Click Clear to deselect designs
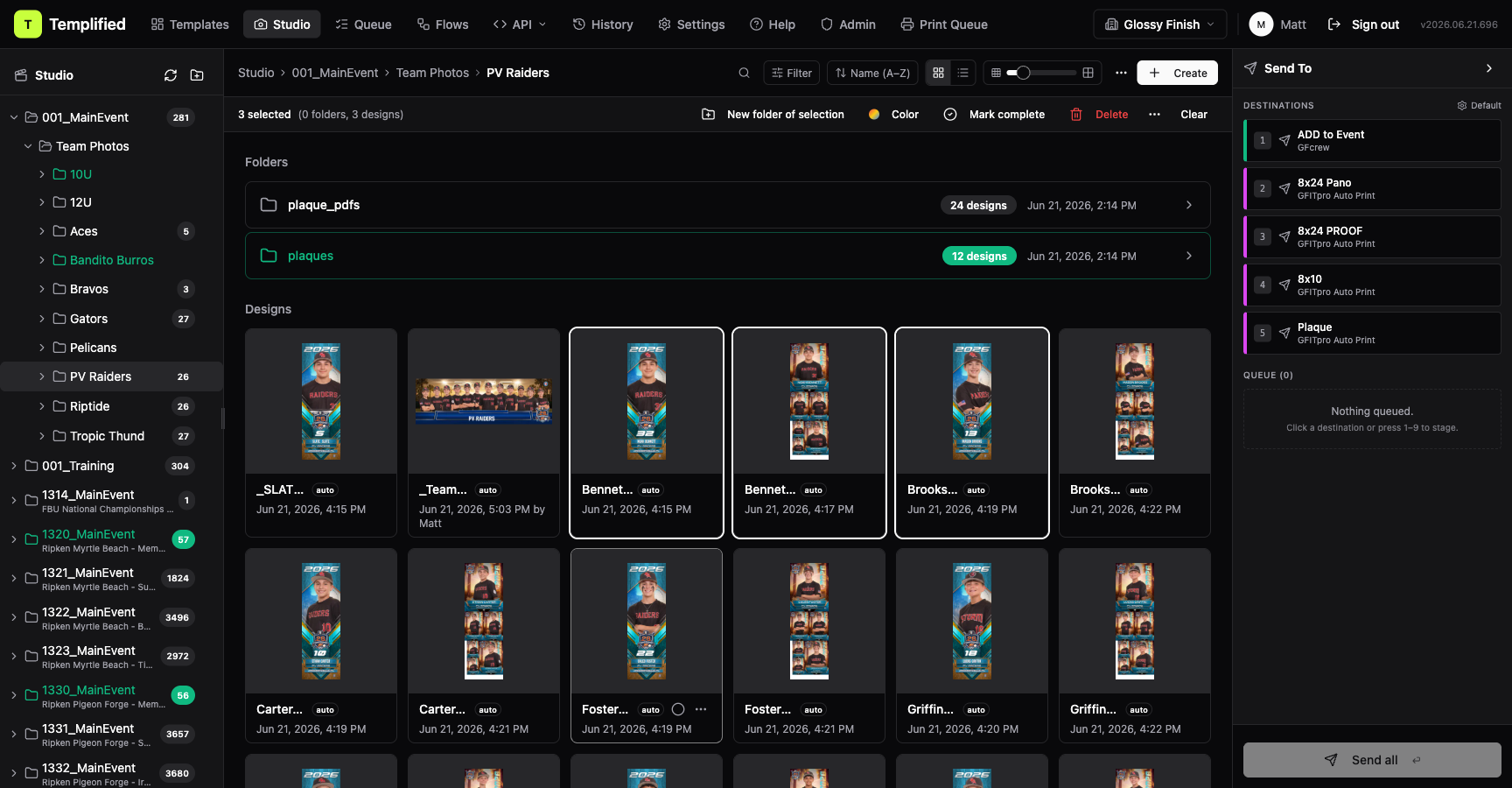 [x=1193, y=115]
